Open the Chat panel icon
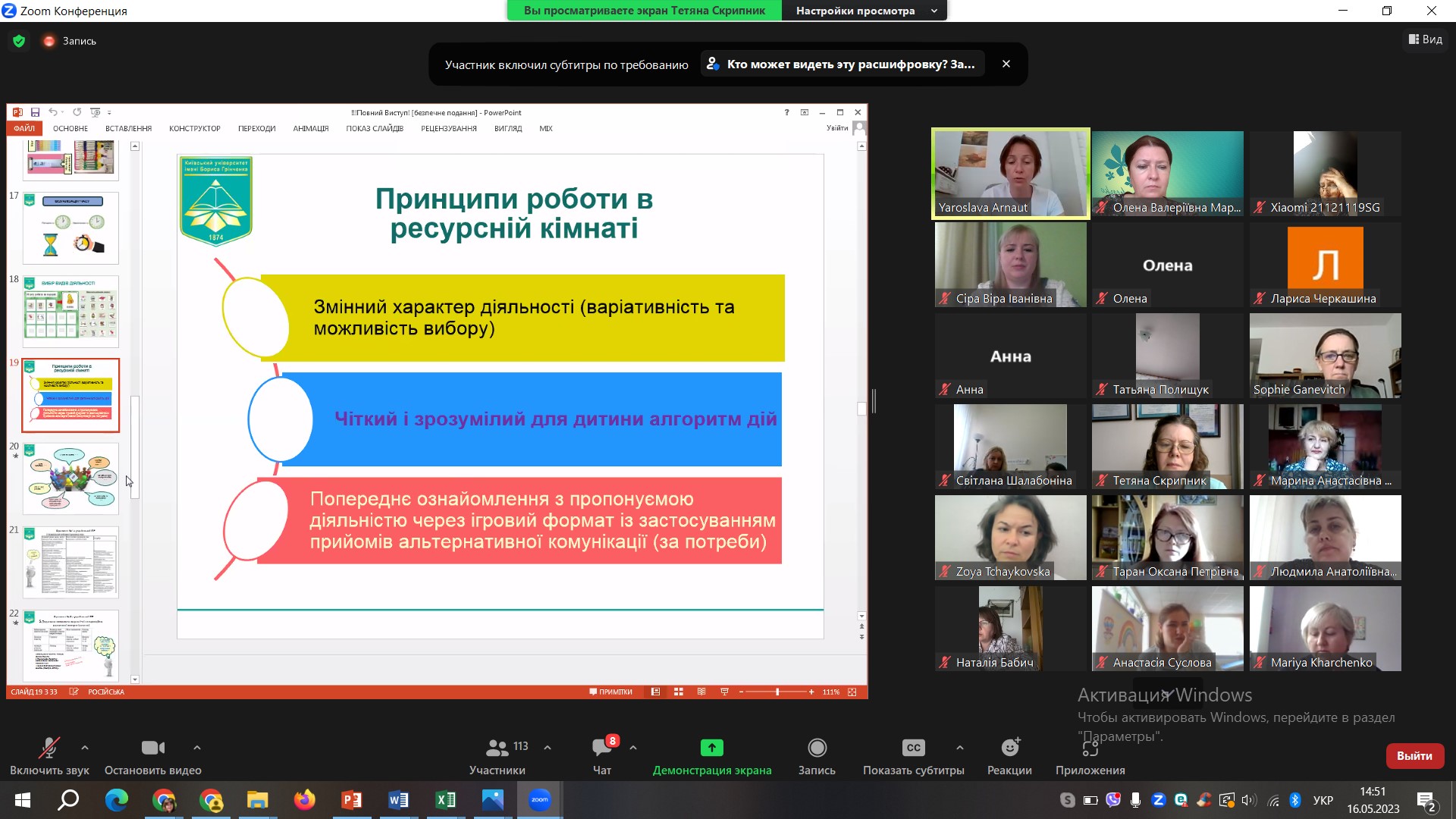 [602, 748]
